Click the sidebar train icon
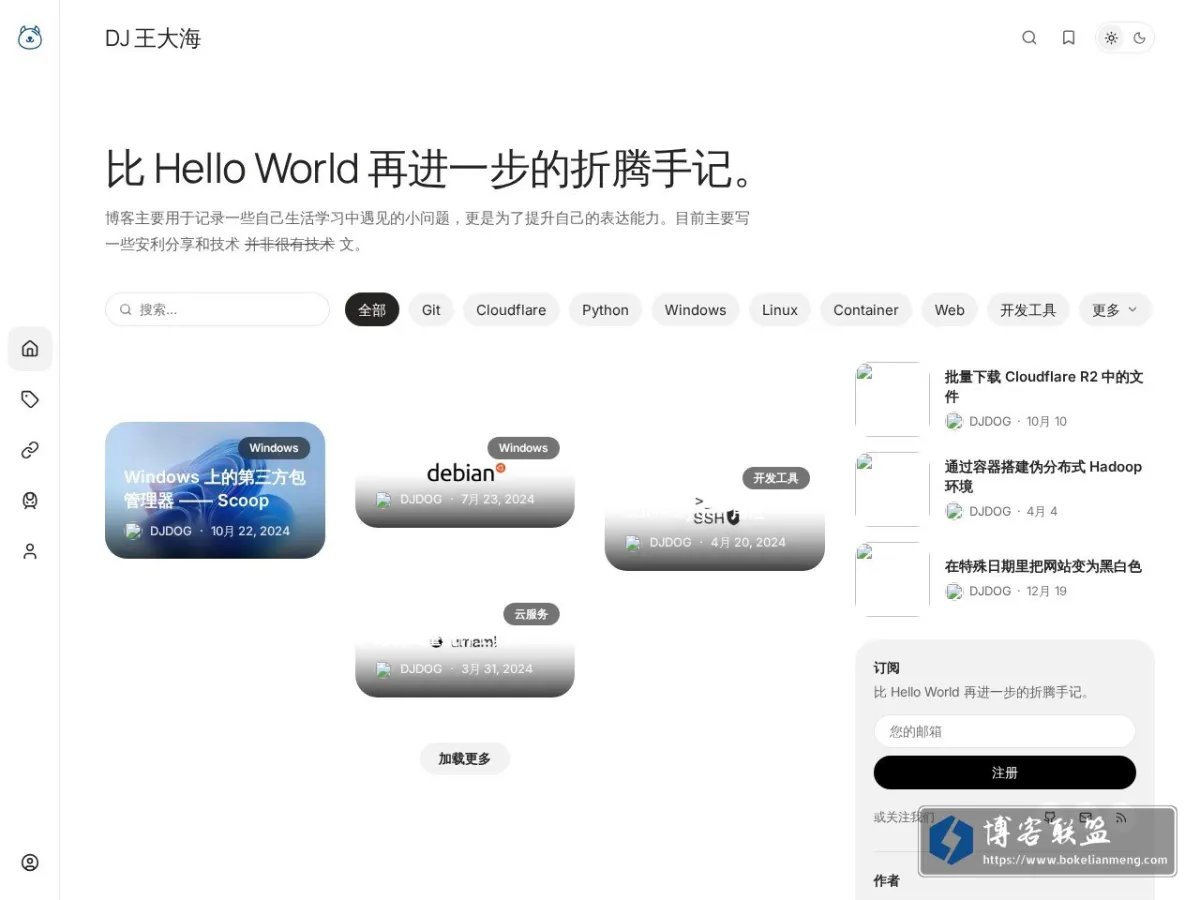This screenshot has width=1200, height=900. 30,500
